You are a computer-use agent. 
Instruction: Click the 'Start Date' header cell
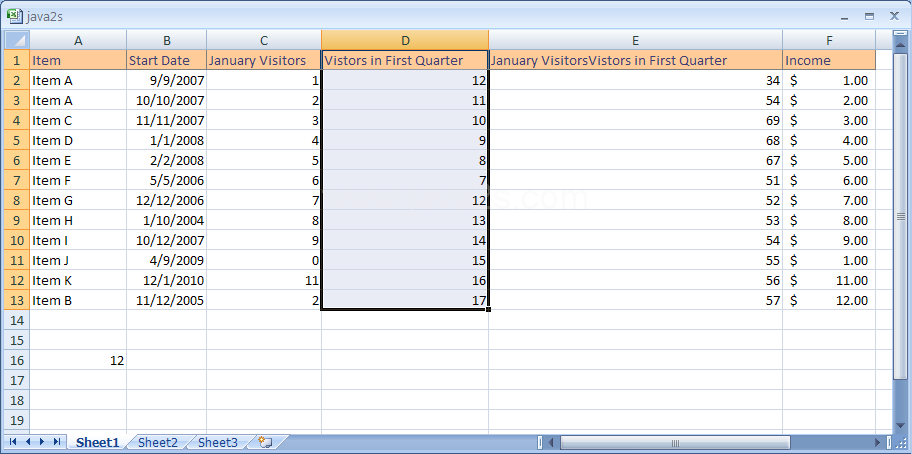tap(166, 60)
